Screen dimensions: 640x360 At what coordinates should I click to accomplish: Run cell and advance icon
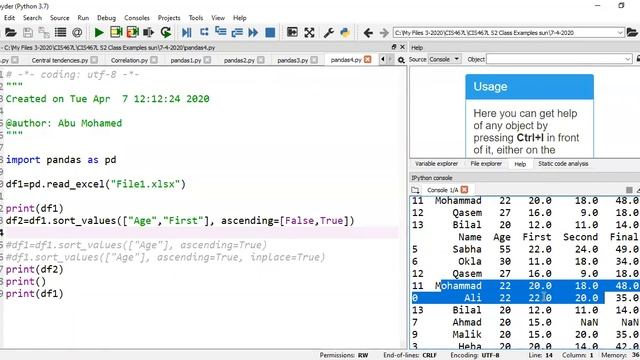[x=133, y=32]
